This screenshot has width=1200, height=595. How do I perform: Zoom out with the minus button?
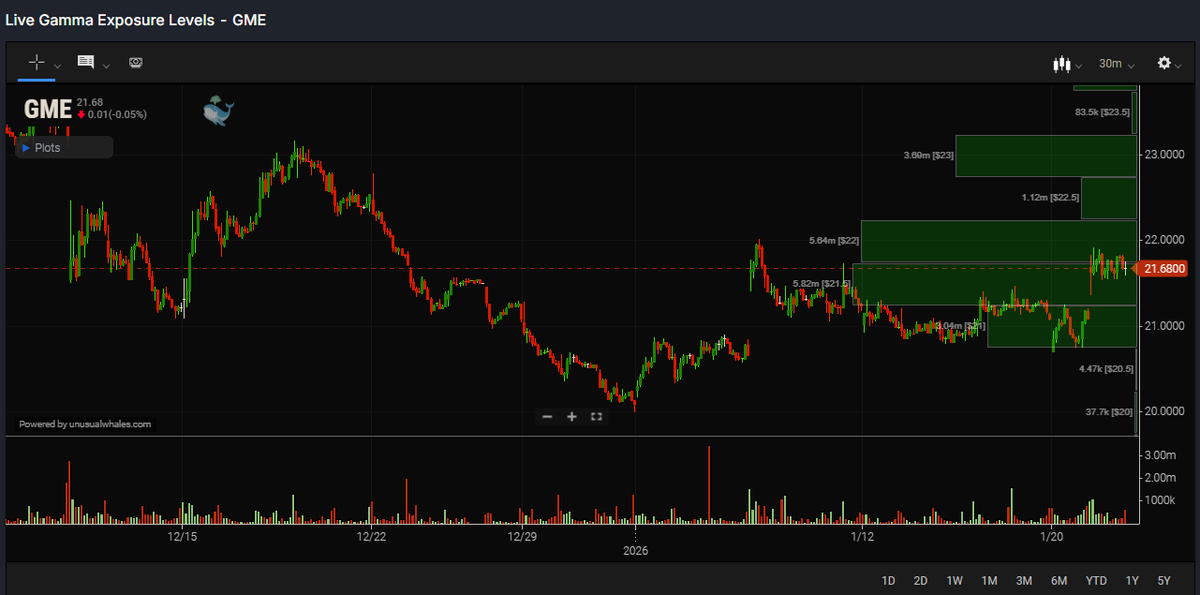click(547, 416)
